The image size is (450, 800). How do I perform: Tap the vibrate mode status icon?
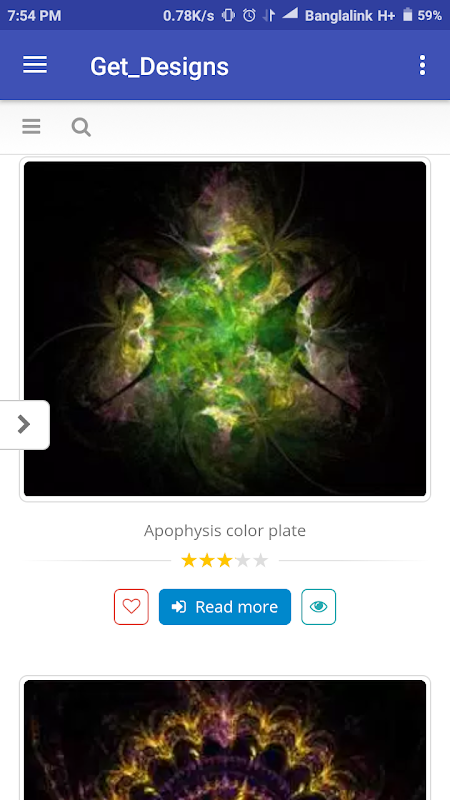[229, 15]
